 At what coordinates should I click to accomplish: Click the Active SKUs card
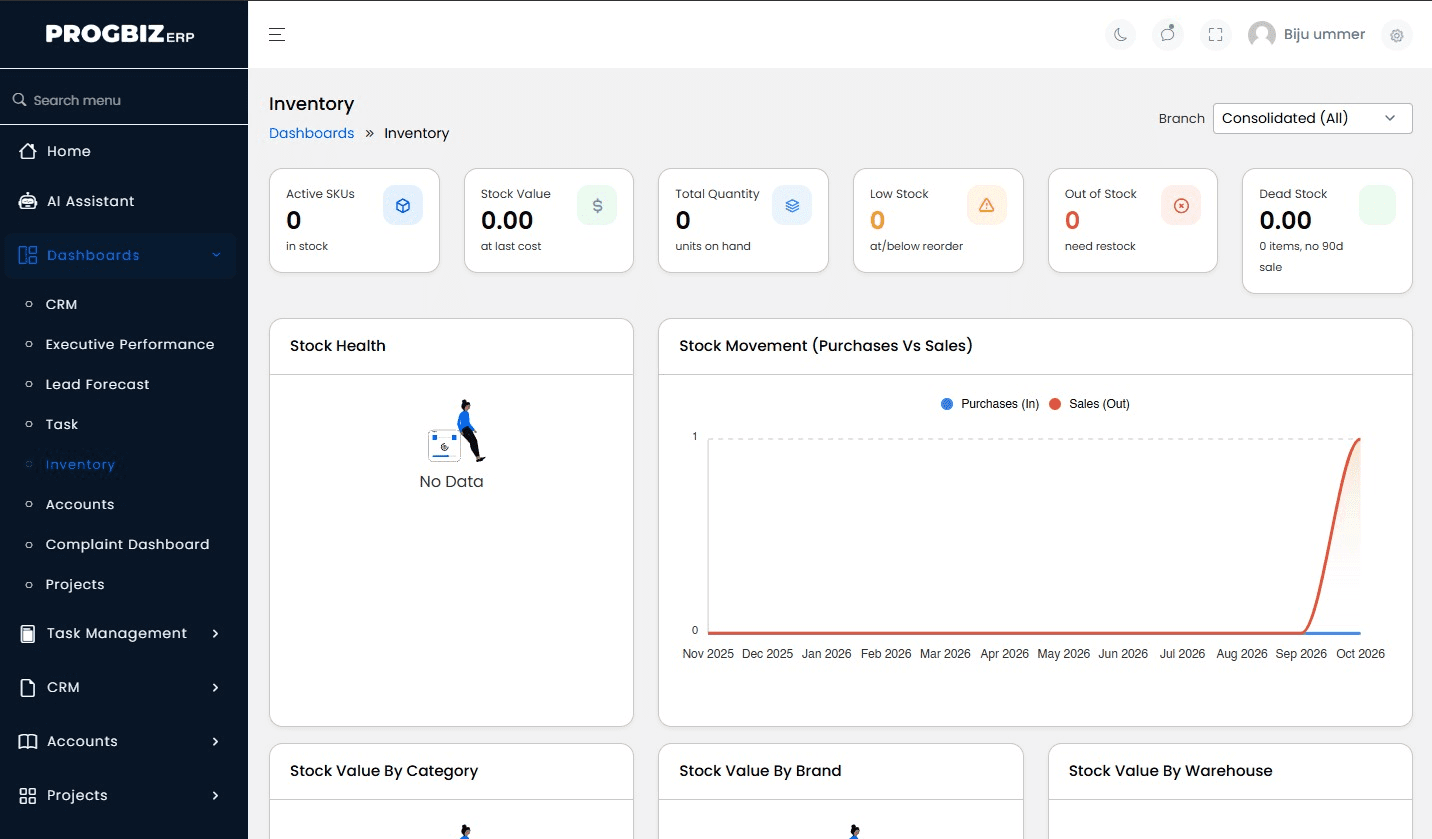click(x=354, y=220)
